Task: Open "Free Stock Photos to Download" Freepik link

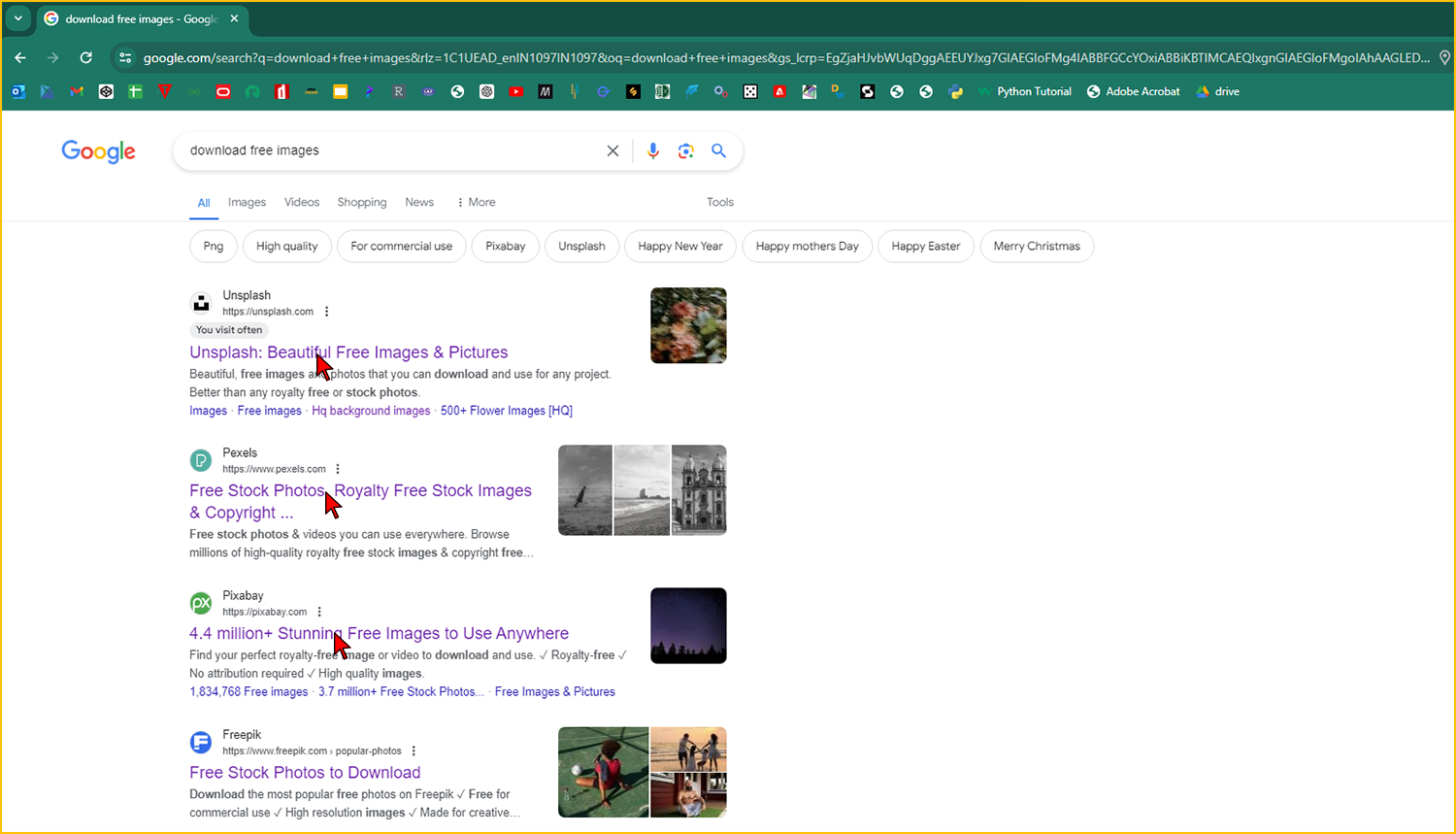Action: 305,773
